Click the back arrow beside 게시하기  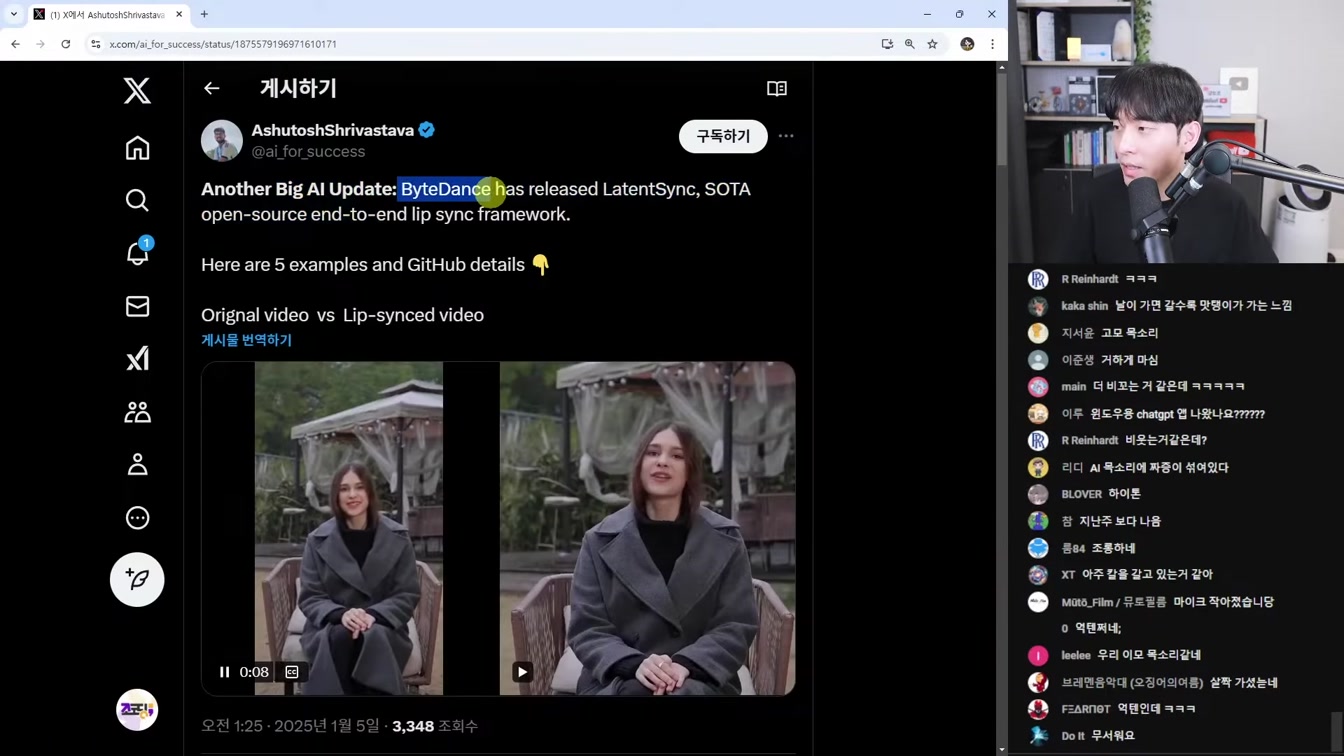(211, 88)
